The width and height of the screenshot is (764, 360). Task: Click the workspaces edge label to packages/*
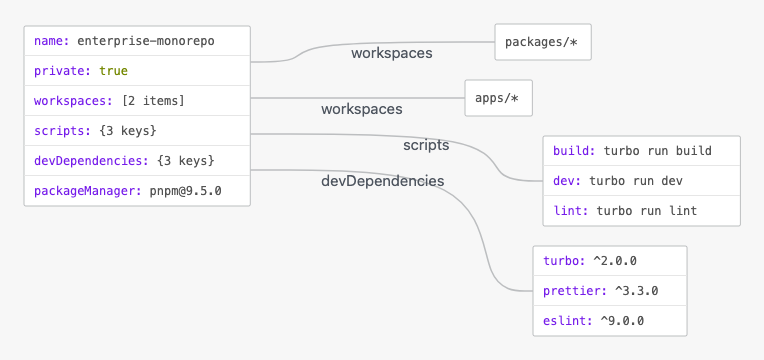(x=392, y=53)
